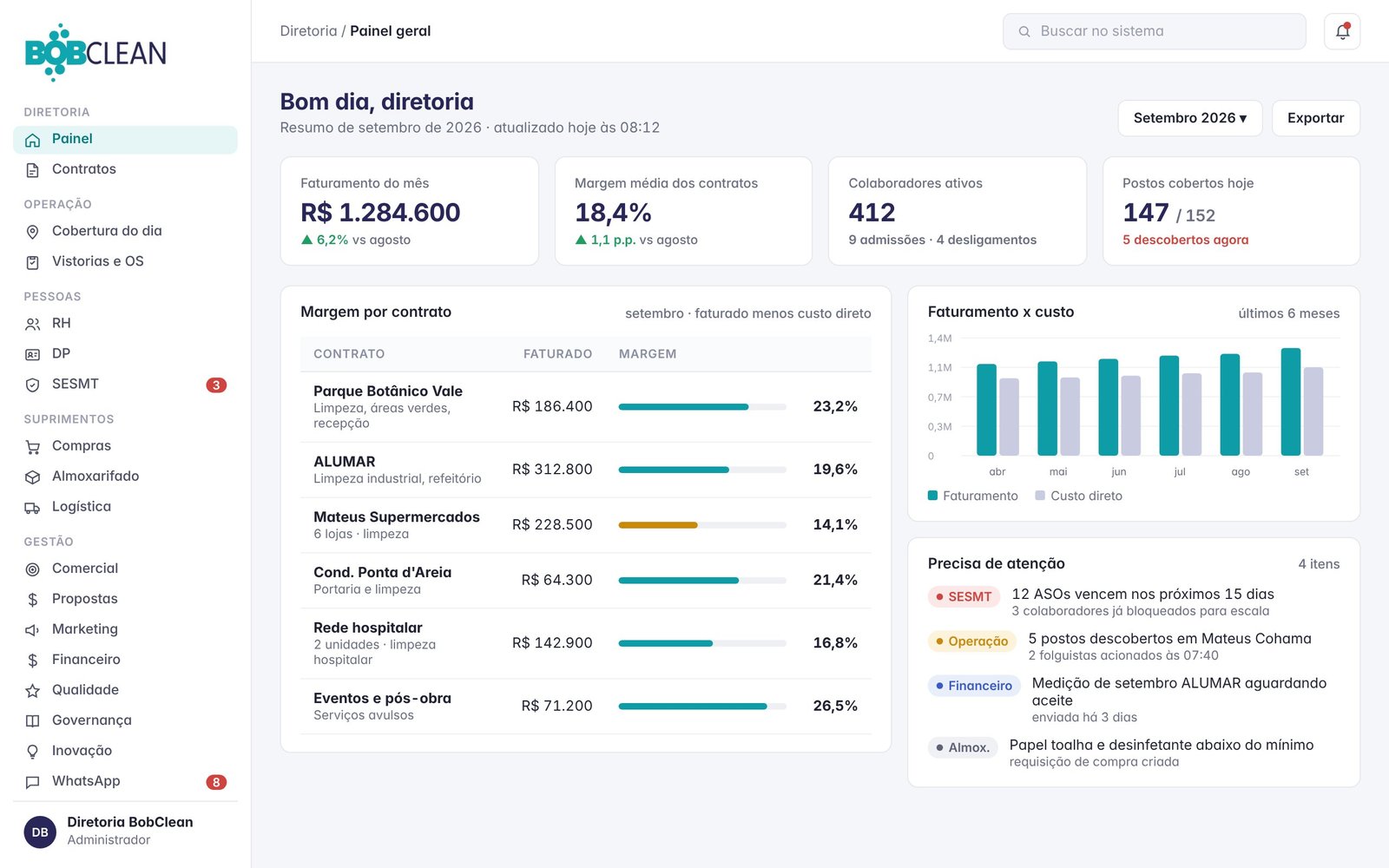Click the R$ 71.200 faturado value
The width and height of the screenshot is (1389, 868).
556,706
